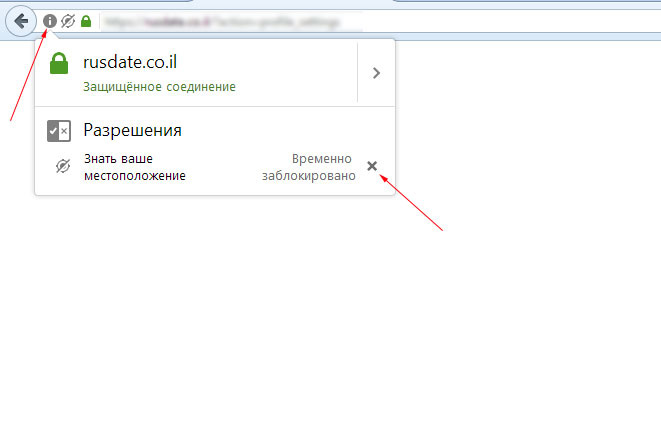Viewport: 661px width, 429px height.
Task: Click the empty right side of the address bar
Action: [500, 20]
